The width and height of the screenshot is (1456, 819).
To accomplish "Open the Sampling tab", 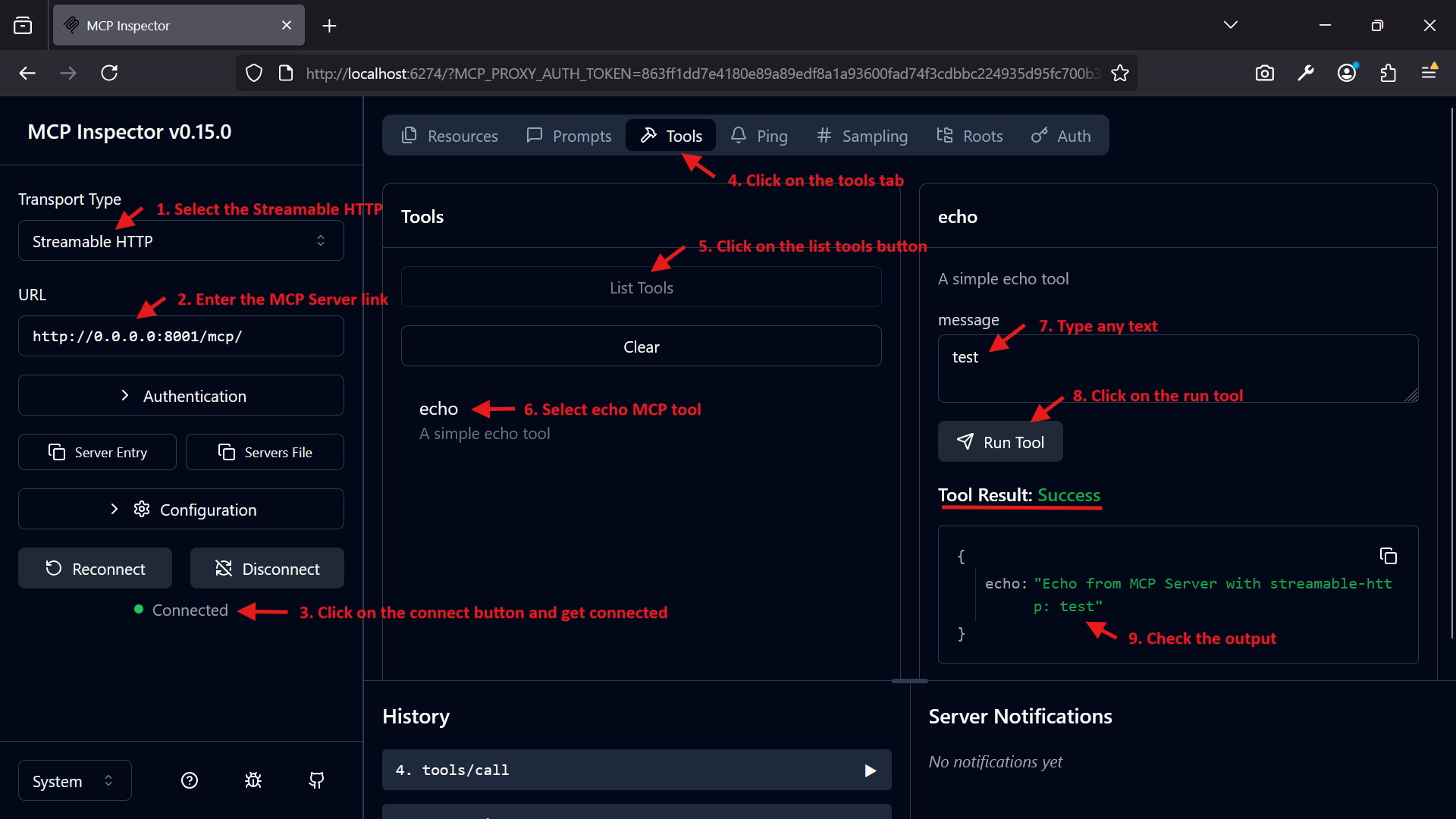I will point(862,136).
